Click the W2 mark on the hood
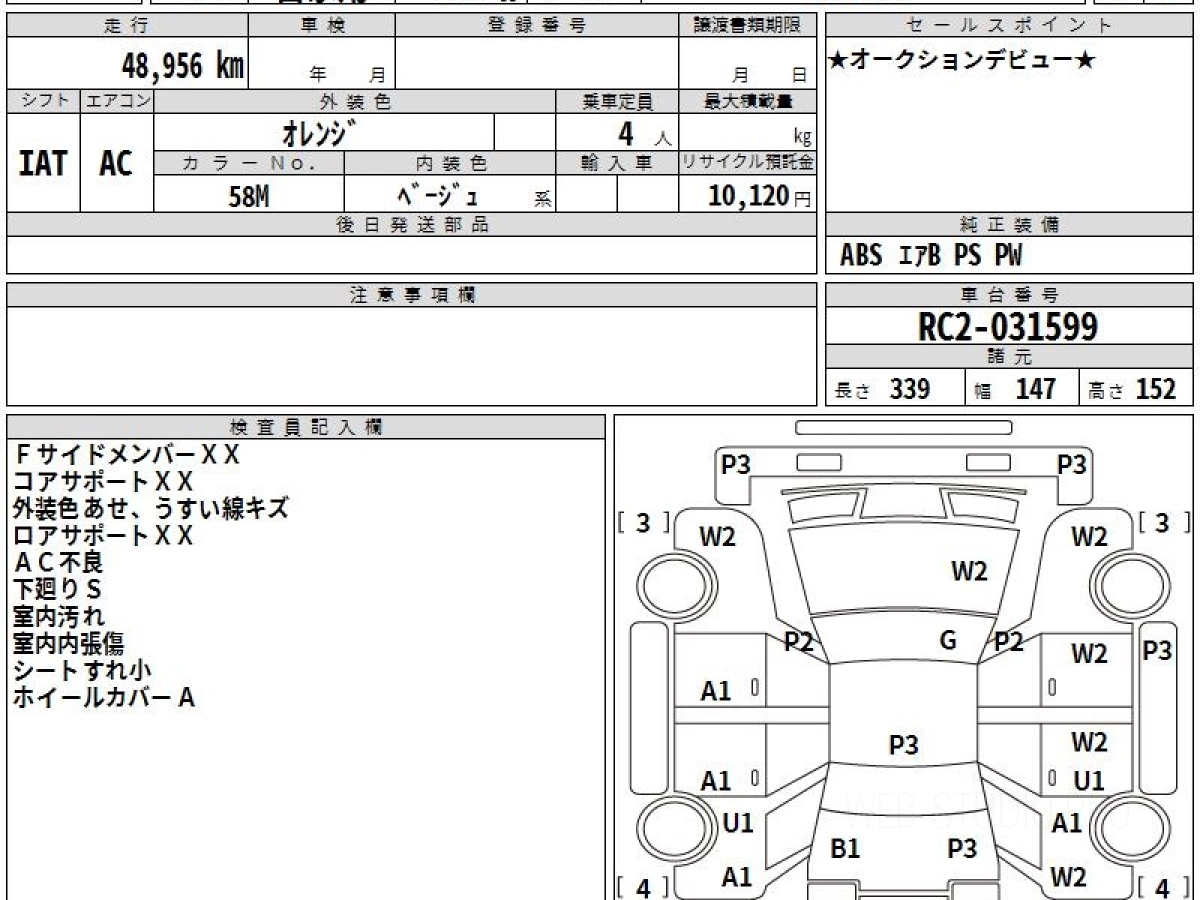Viewport: 1200px width, 900px height. [969, 571]
